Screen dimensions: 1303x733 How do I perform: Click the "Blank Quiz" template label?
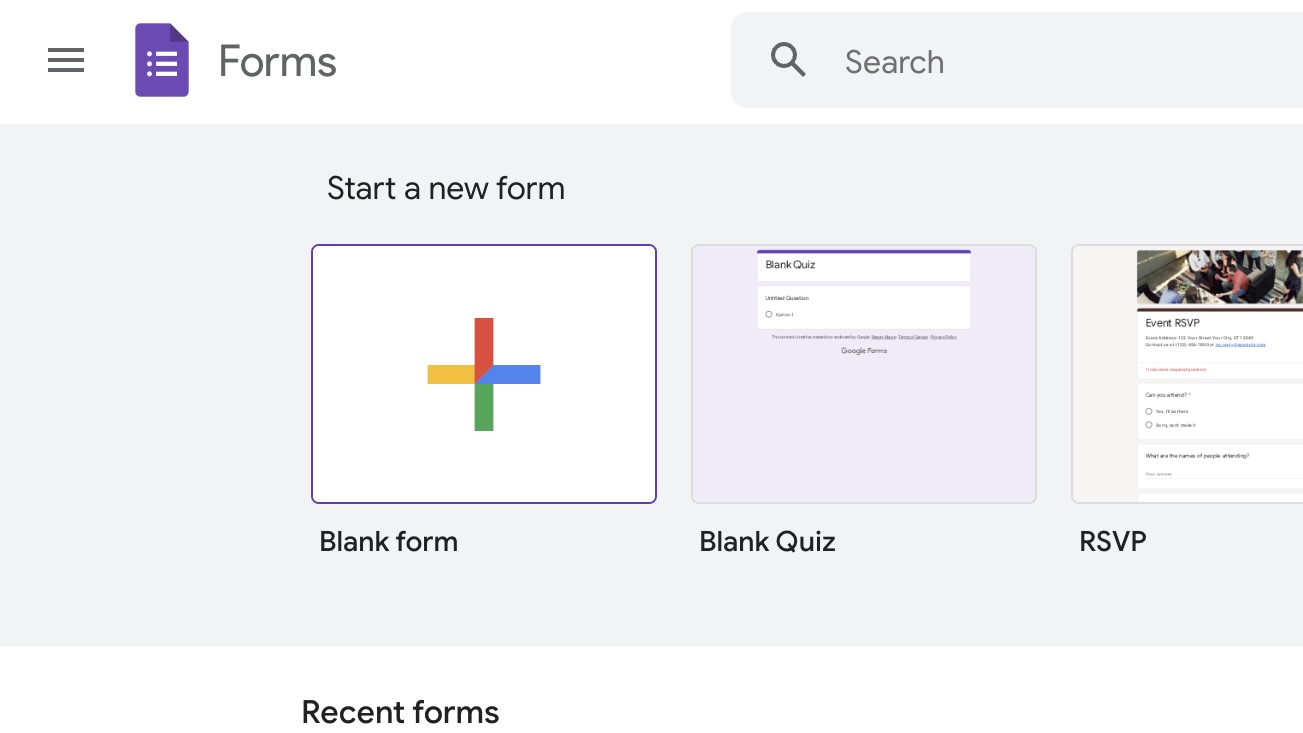[x=767, y=542]
